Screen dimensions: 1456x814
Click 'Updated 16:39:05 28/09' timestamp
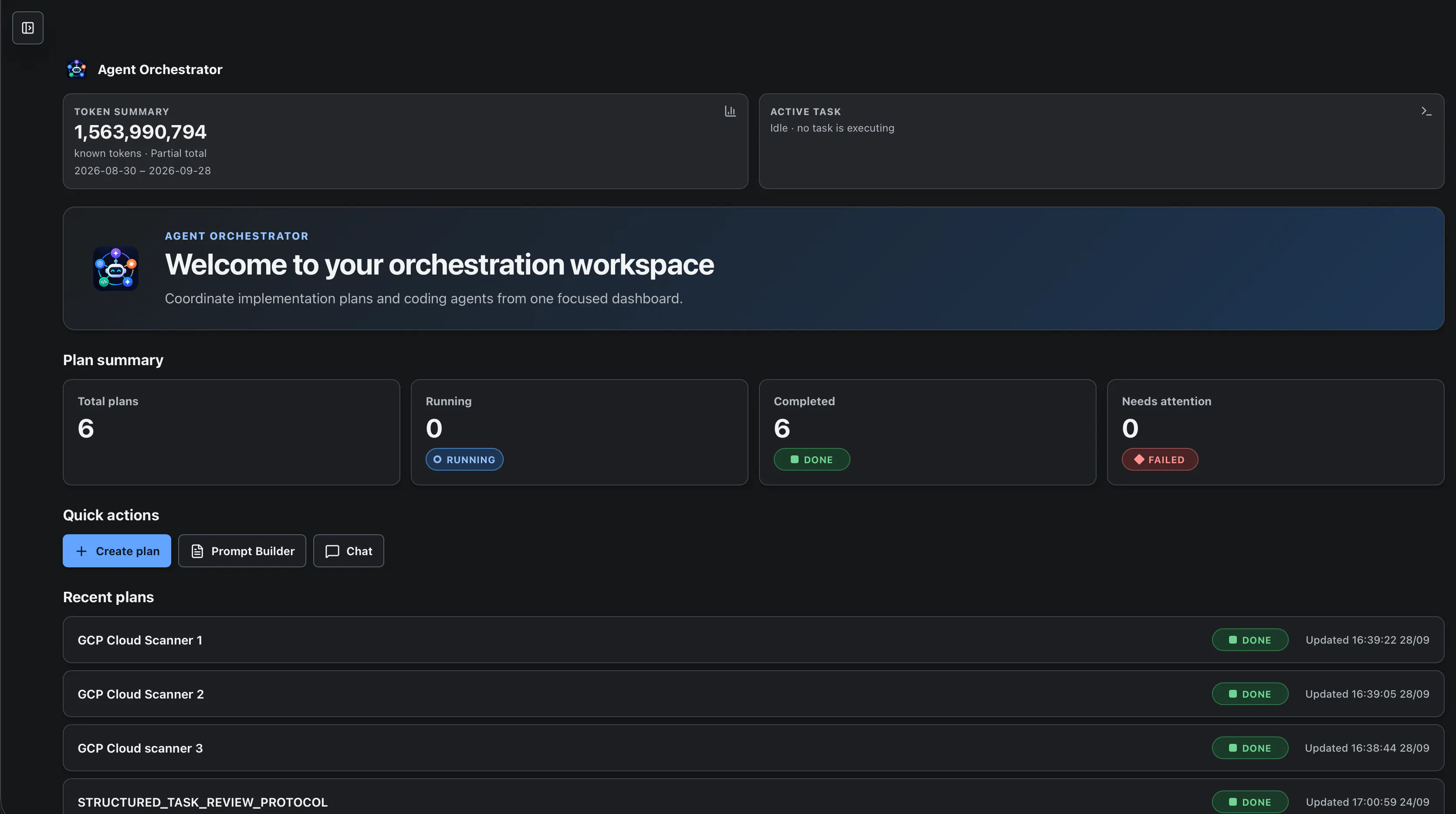(x=1367, y=694)
